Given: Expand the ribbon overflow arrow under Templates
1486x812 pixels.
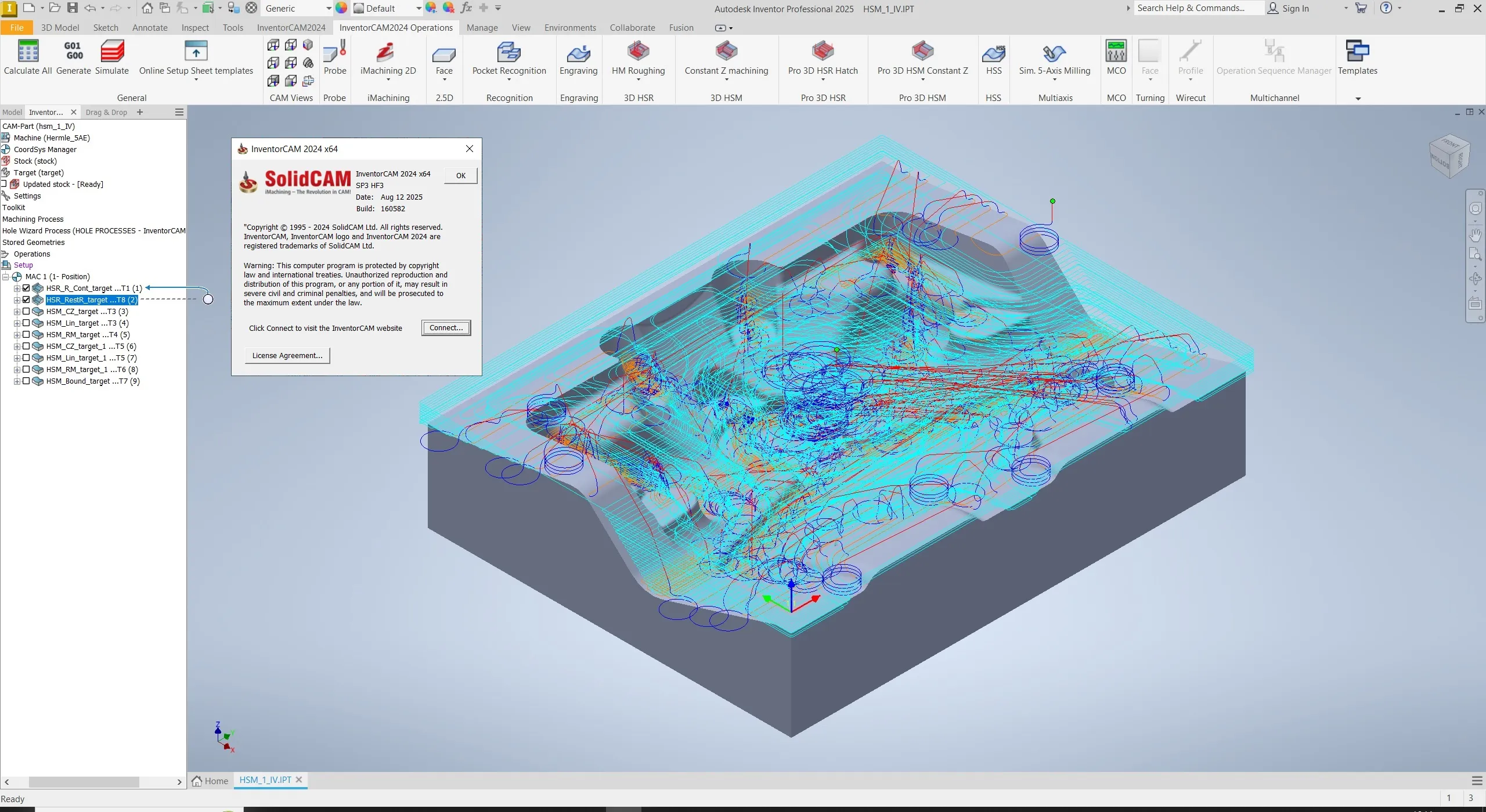Looking at the screenshot, I should 1358,99.
